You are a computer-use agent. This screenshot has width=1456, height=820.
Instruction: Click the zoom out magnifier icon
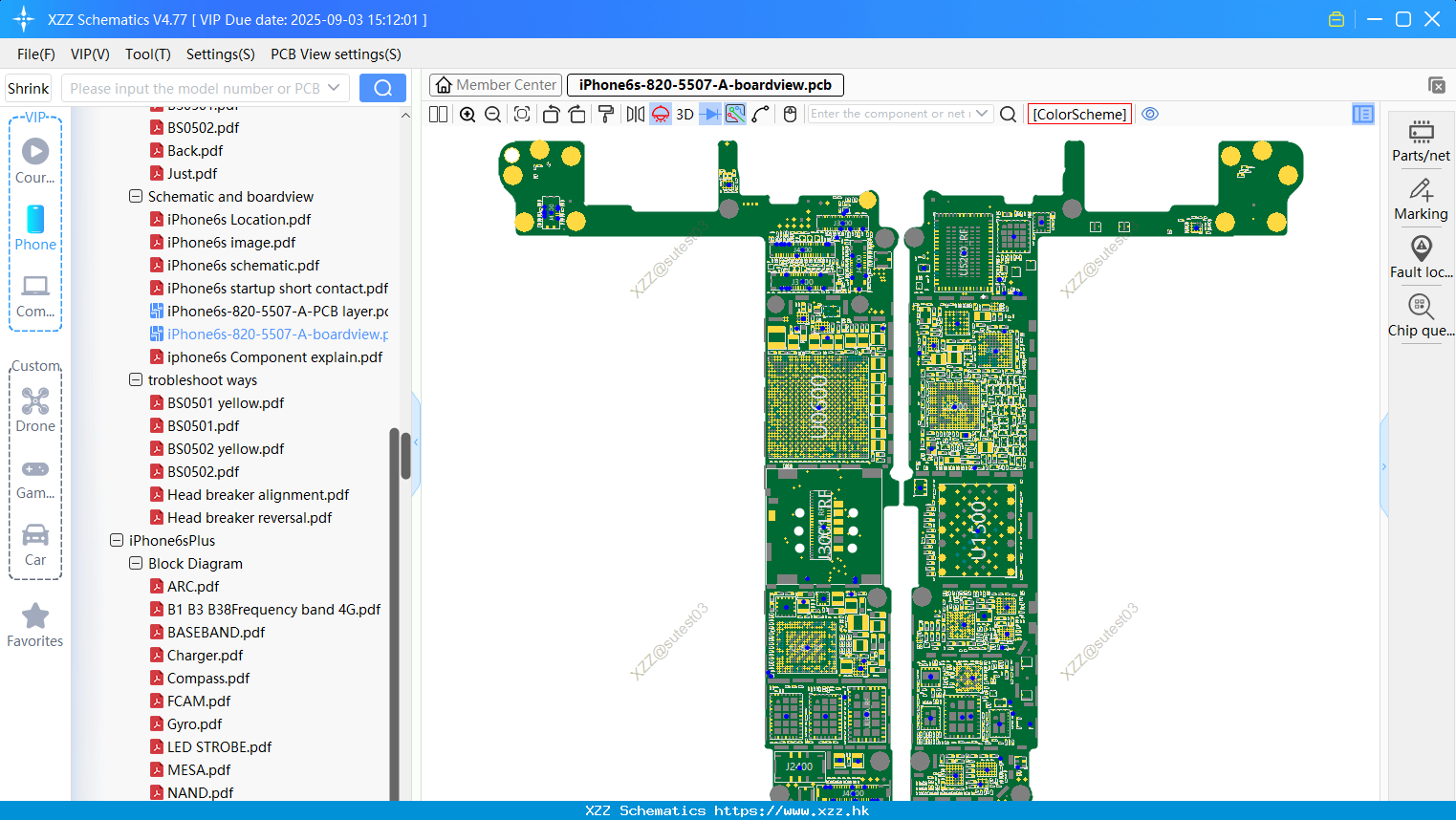(493, 115)
